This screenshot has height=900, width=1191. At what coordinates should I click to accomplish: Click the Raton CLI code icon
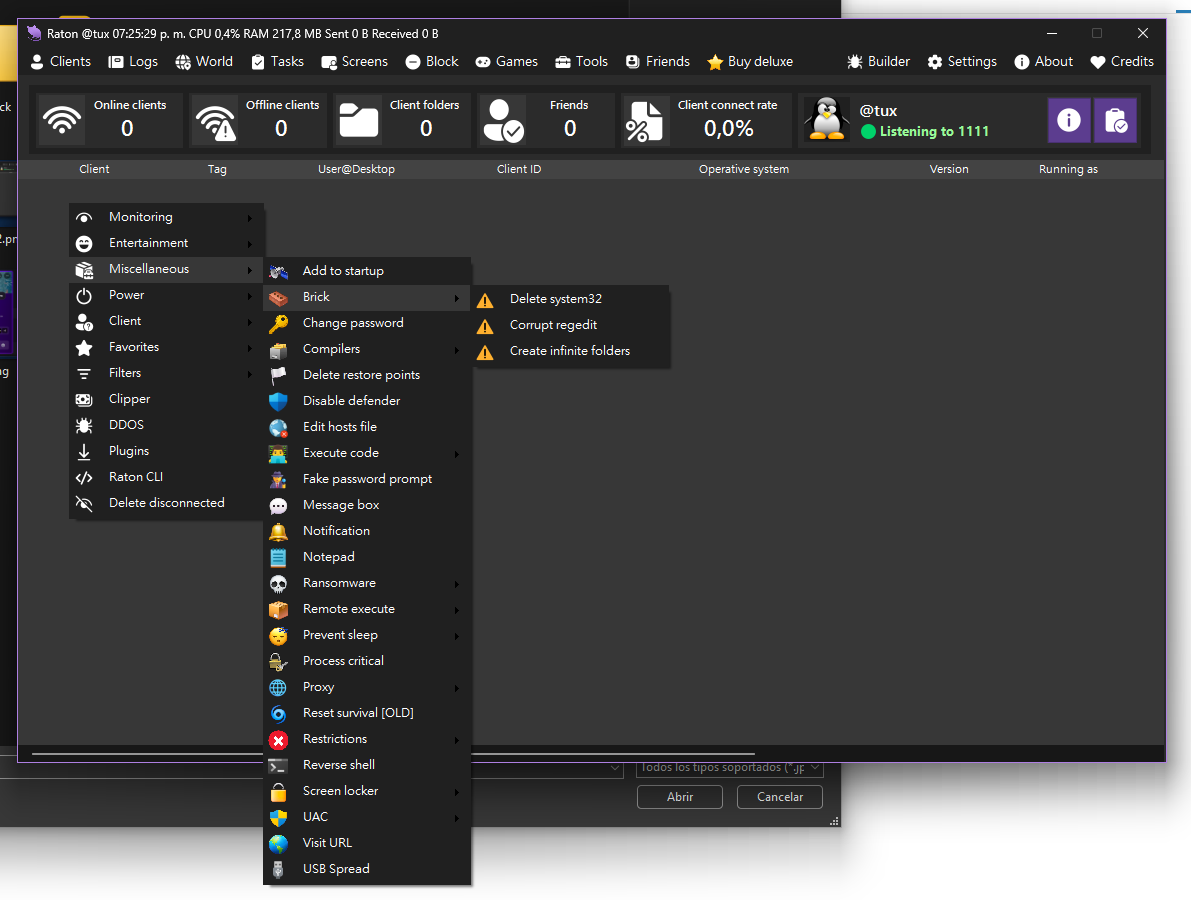coord(84,477)
